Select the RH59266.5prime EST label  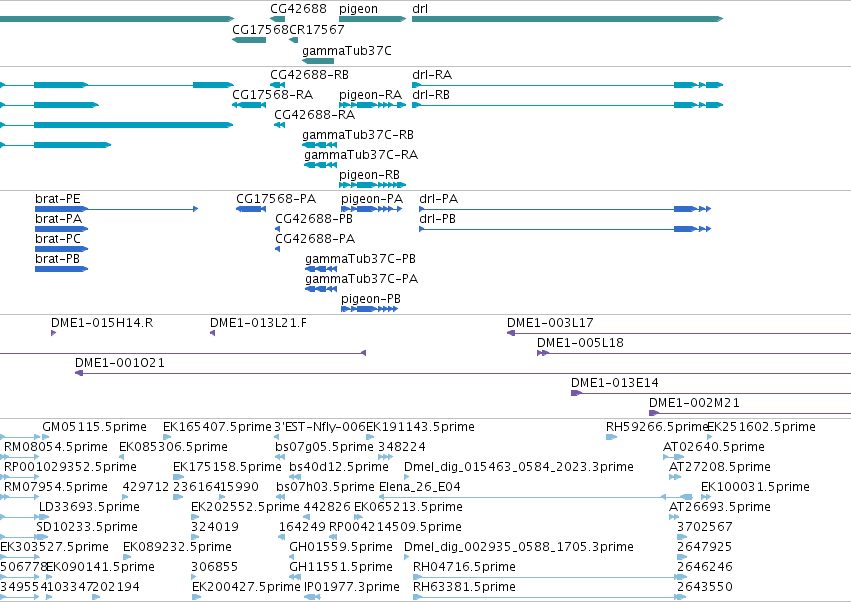pyautogui.click(x=657, y=428)
